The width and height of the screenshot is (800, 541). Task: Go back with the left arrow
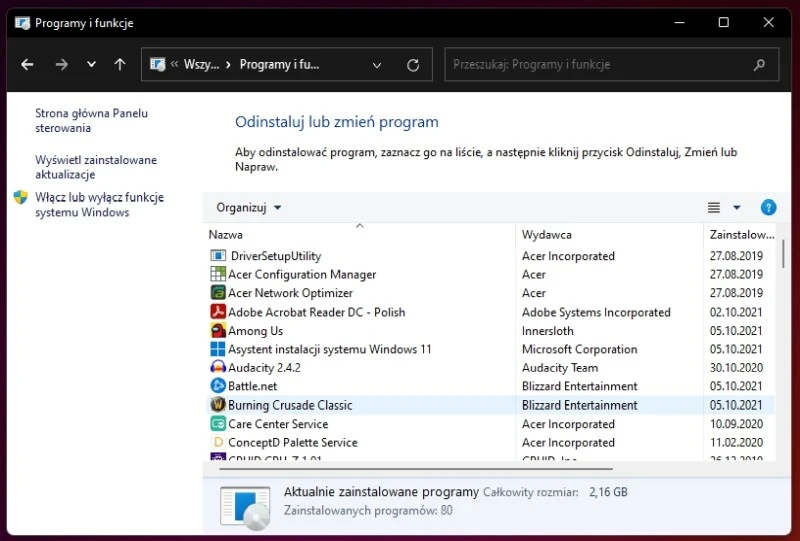[27, 64]
